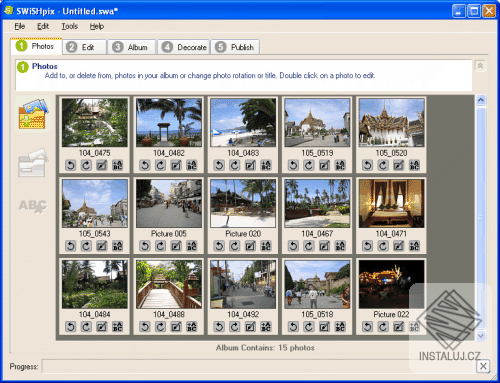Select the Picture 022 night thumbnail
Screen dimensions: 500x383
click(392, 284)
